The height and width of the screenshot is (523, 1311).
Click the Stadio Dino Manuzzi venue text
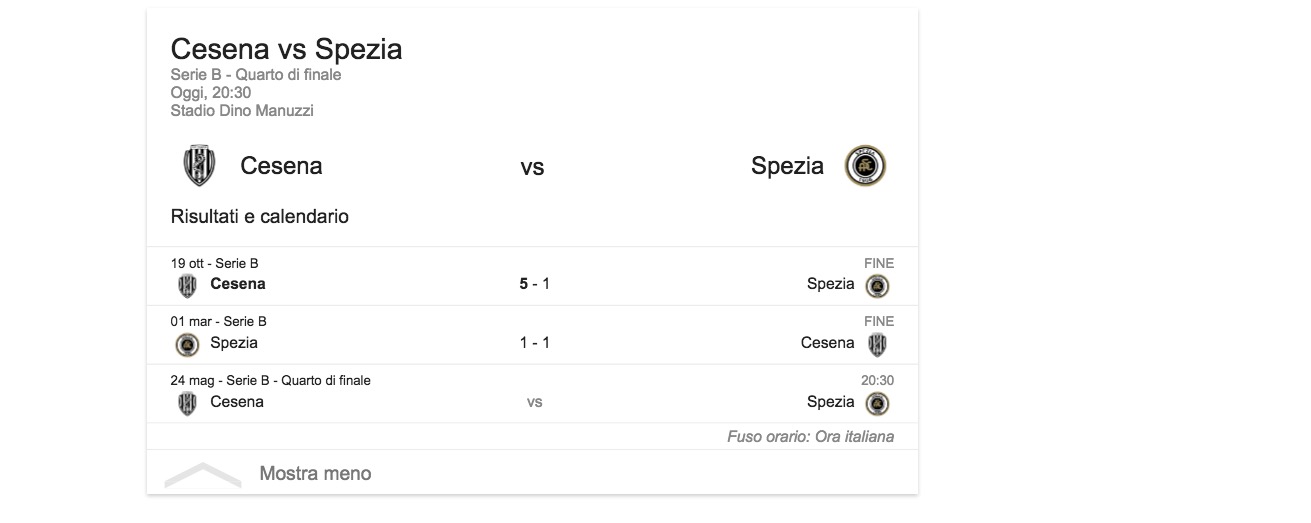point(242,111)
